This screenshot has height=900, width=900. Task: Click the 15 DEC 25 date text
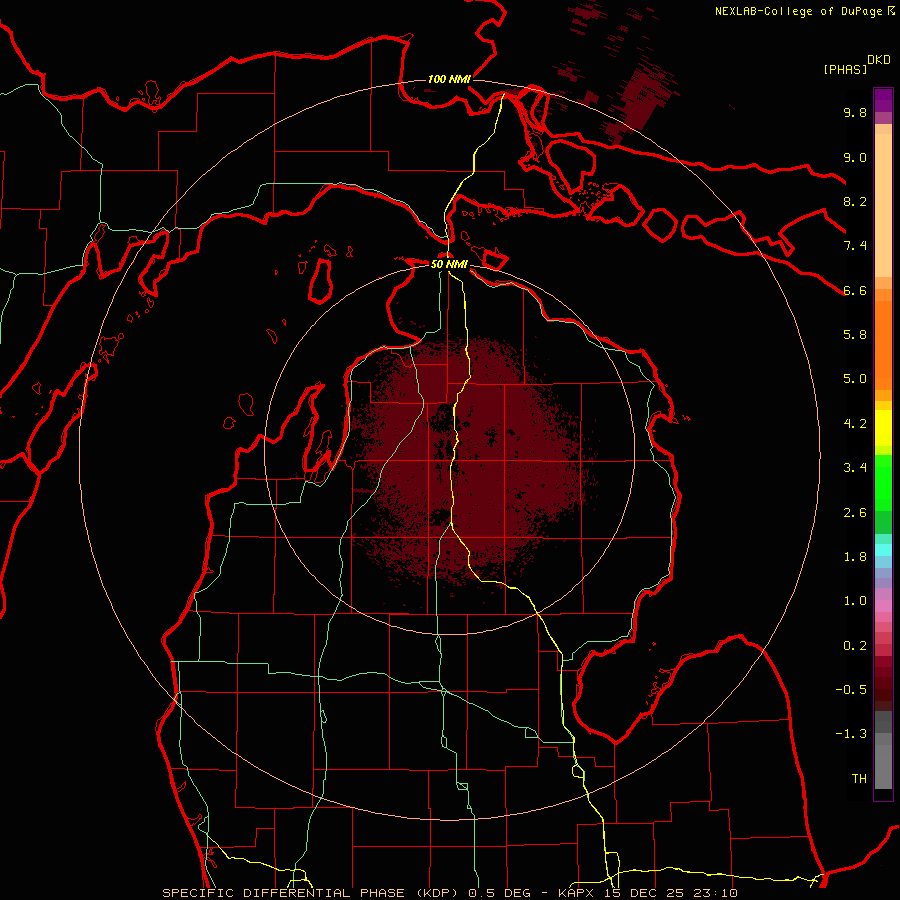[646, 893]
